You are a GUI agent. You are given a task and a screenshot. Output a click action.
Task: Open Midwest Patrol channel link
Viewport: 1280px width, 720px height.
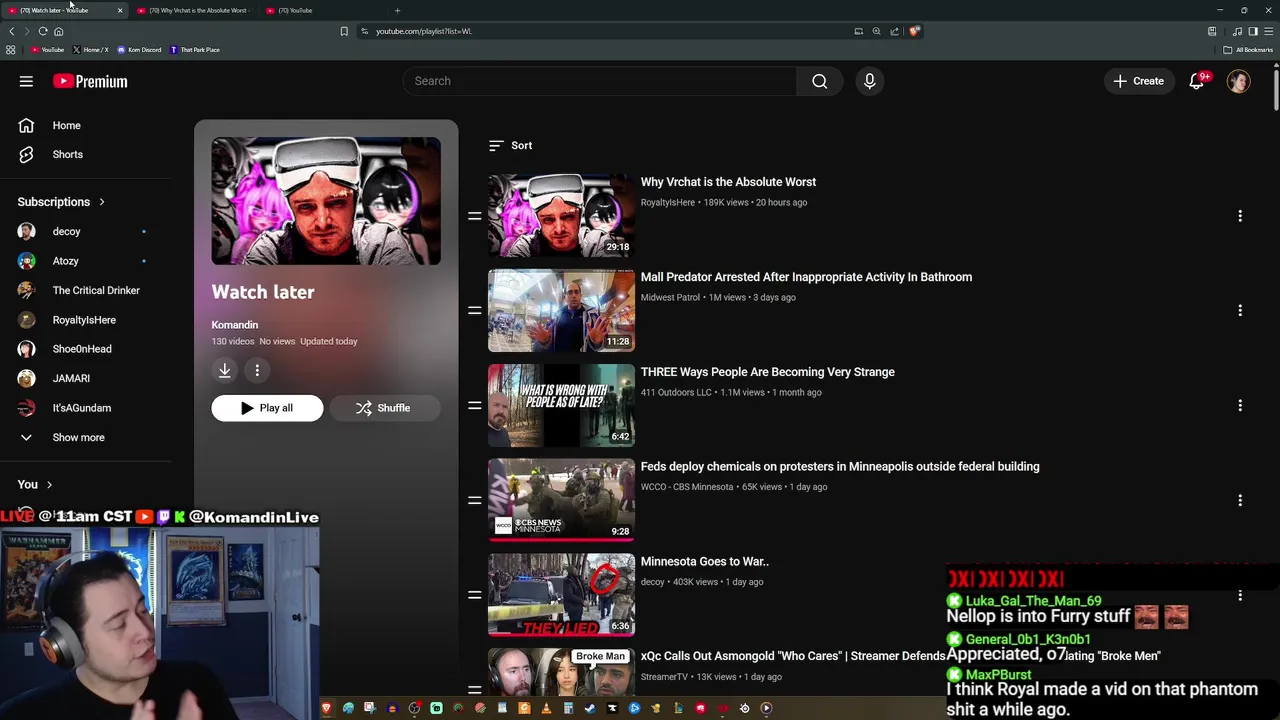coord(670,297)
